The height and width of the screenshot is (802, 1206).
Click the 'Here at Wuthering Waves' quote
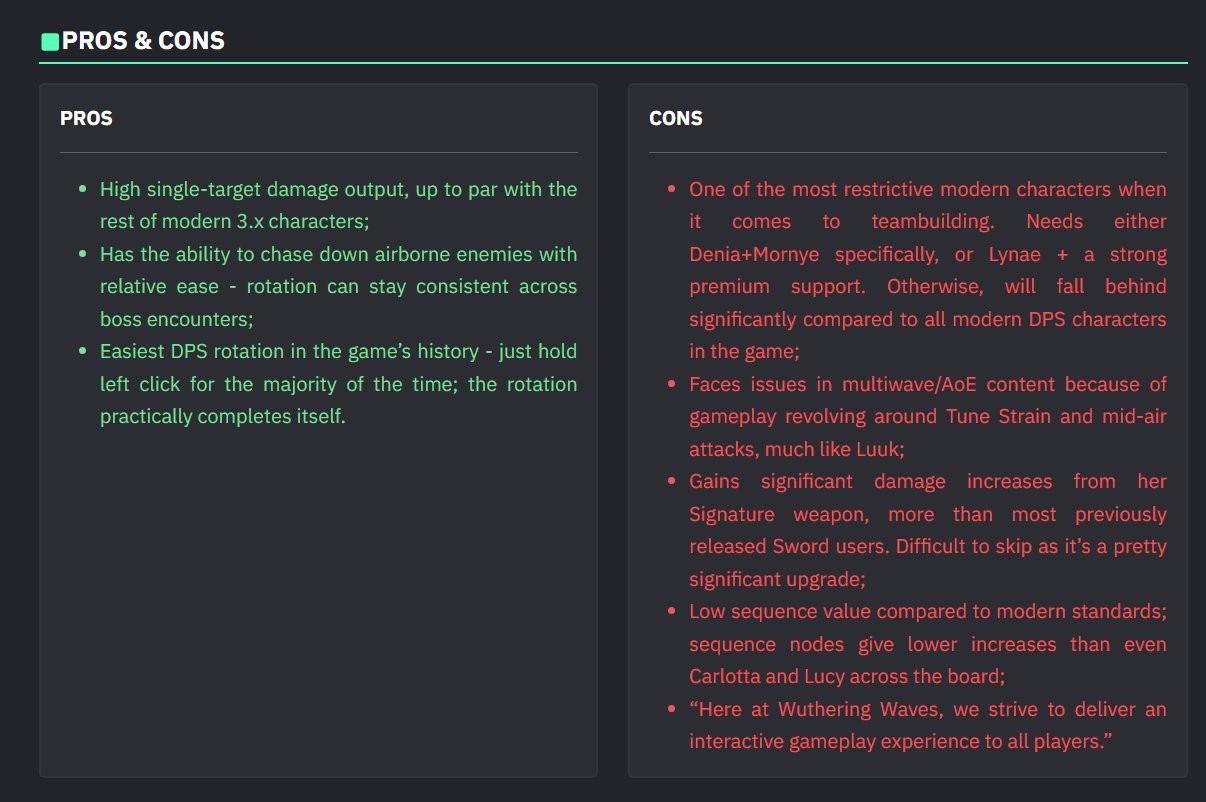[x=928, y=725]
